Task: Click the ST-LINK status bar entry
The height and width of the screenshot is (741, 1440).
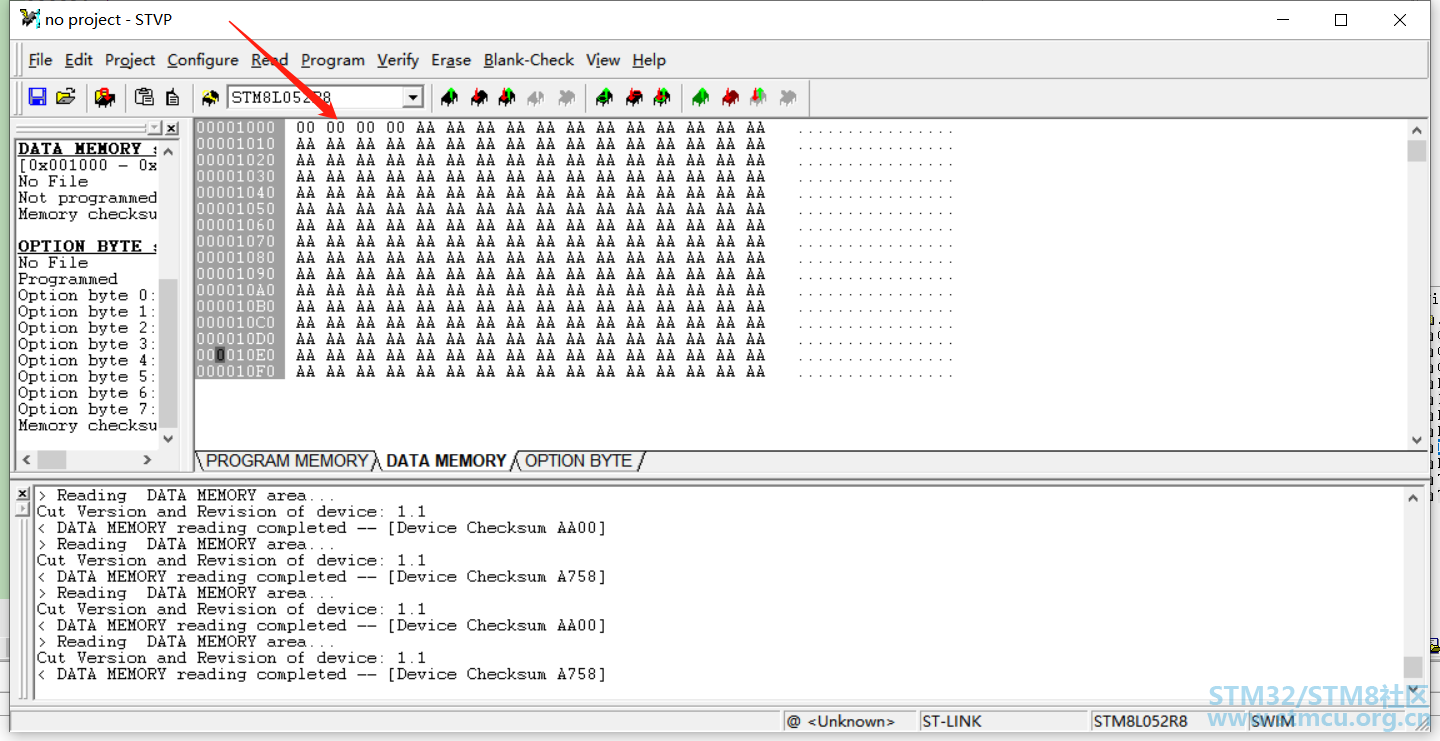Action: click(x=1001, y=721)
